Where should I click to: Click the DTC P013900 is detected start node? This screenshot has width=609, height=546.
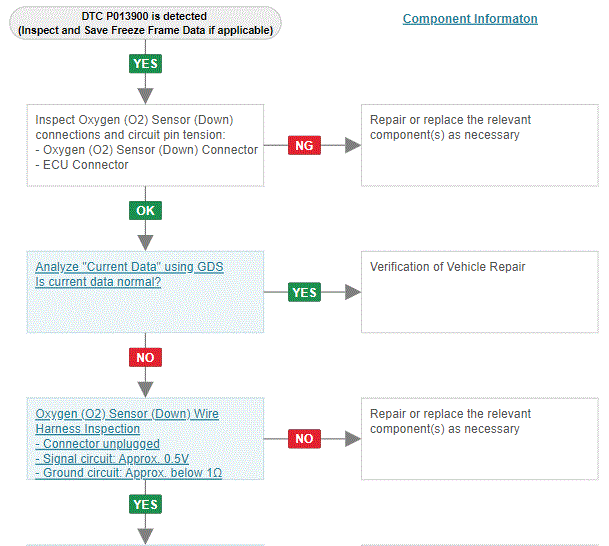[145, 23]
